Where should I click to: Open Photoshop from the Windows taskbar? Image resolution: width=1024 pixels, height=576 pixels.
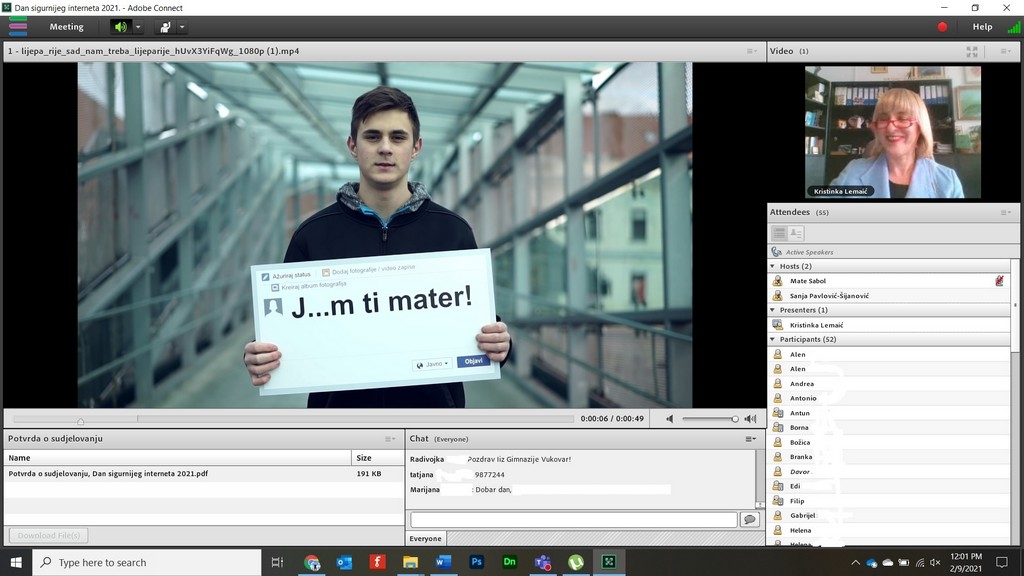tap(477, 562)
